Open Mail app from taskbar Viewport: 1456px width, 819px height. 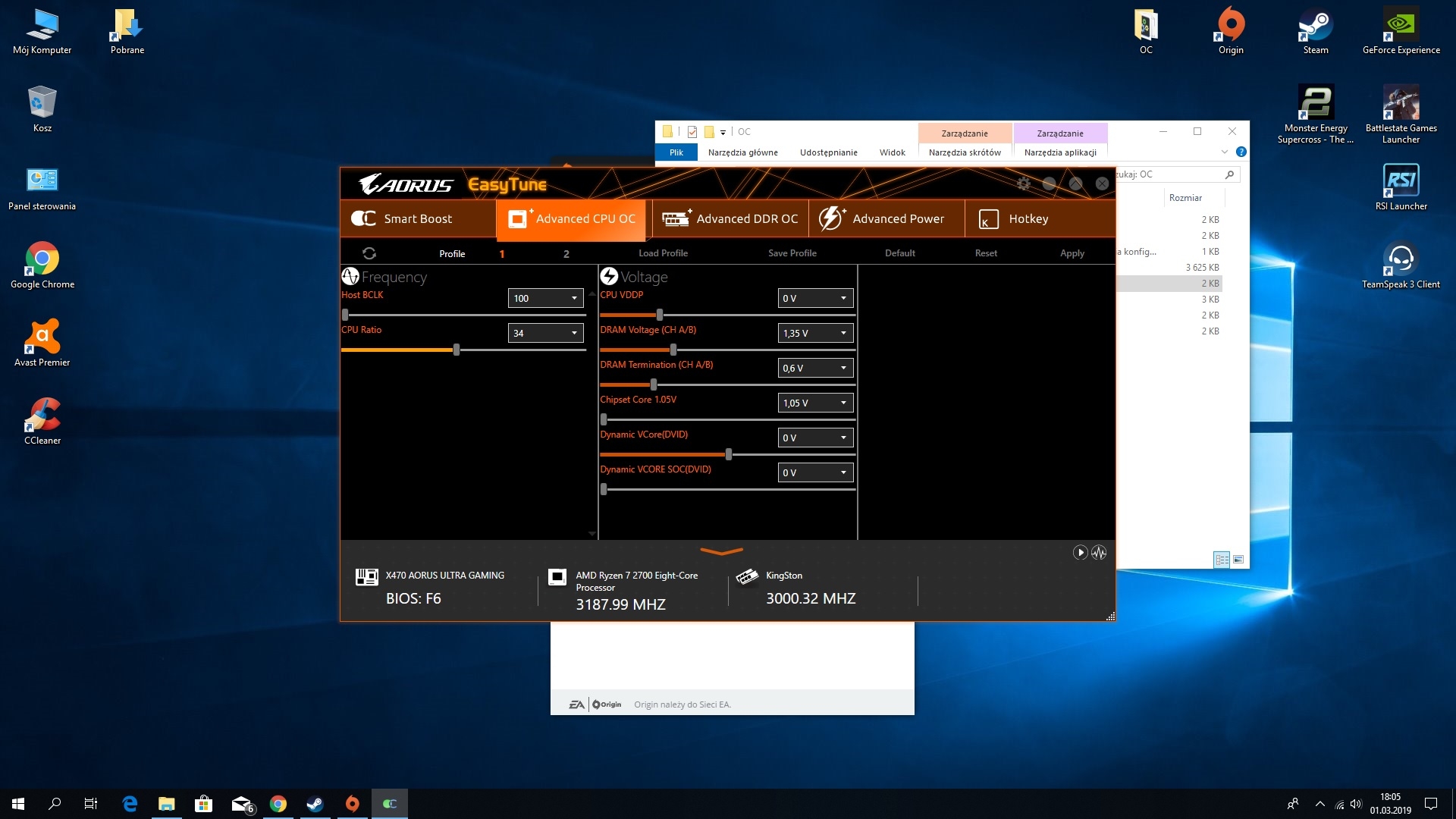242,804
